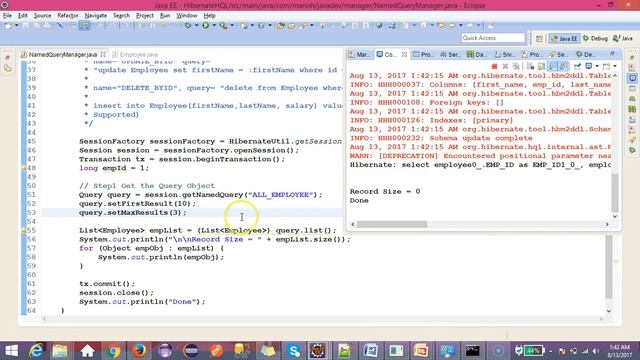Open the Help menu

[209, 16]
